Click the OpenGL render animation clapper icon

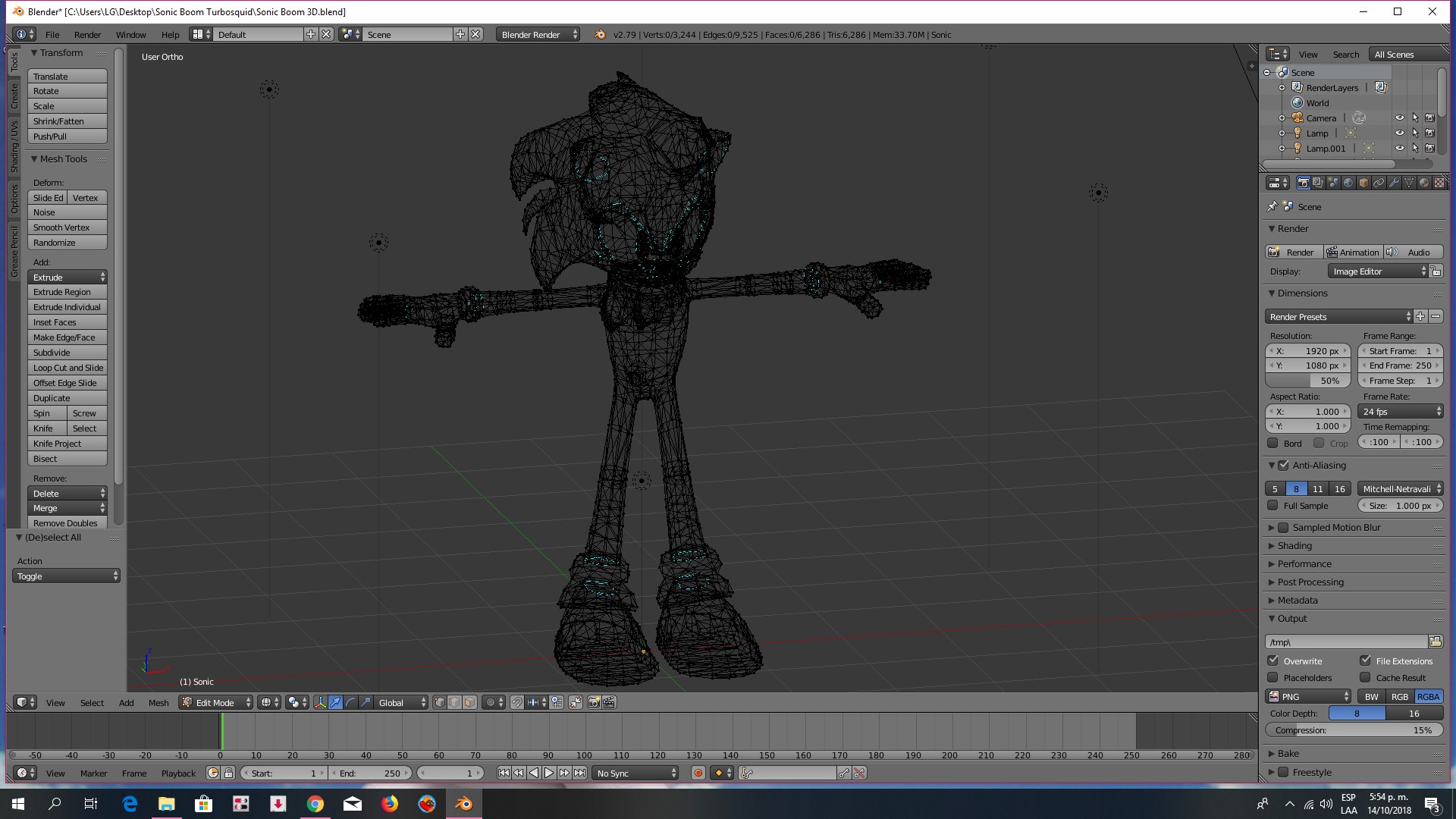[x=609, y=702]
